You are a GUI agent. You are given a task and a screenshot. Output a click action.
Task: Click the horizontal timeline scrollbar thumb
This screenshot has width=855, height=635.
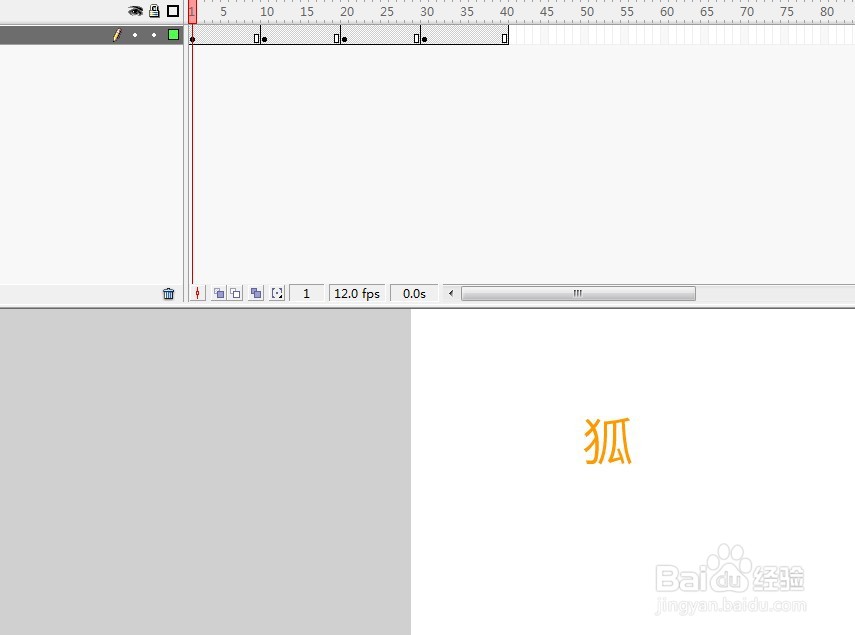coord(578,293)
